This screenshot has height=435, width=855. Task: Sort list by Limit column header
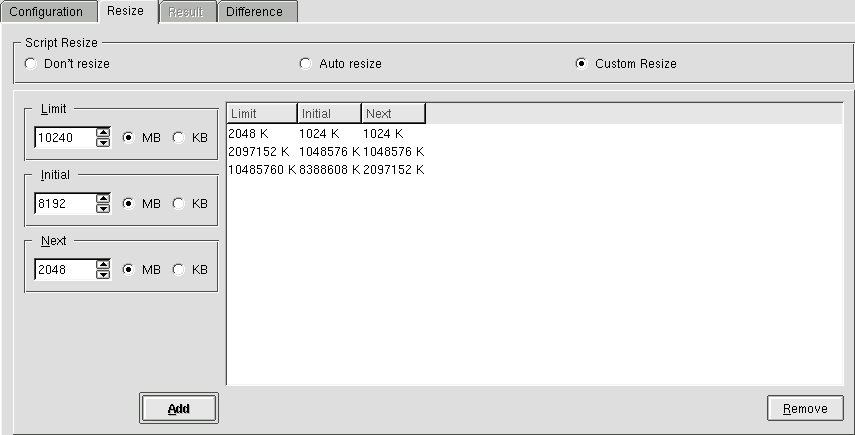pos(262,114)
